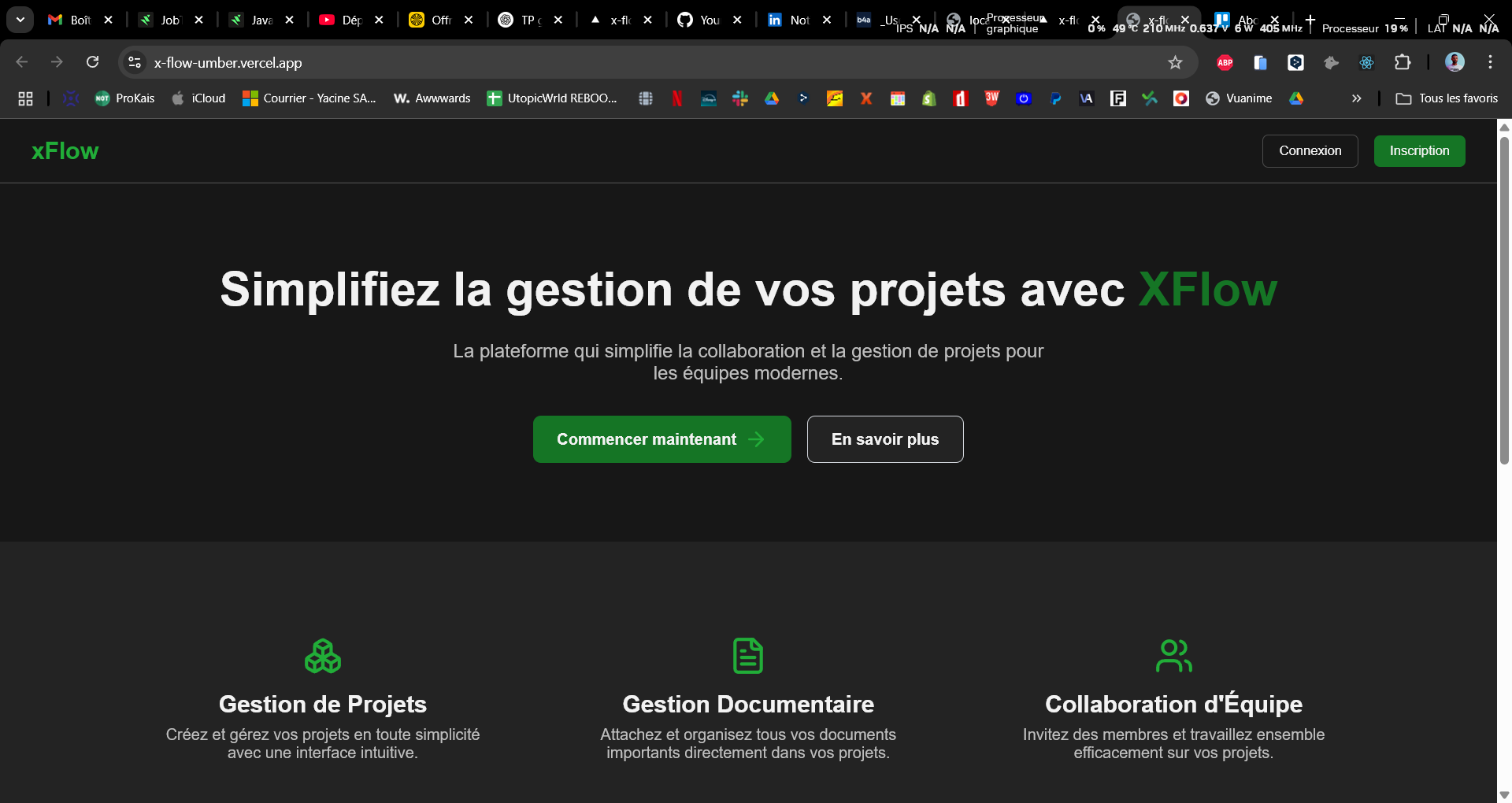Image resolution: width=1512 pixels, height=803 pixels.
Task: Click the Gestion Documentaire document icon
Action: click(748, 656)
